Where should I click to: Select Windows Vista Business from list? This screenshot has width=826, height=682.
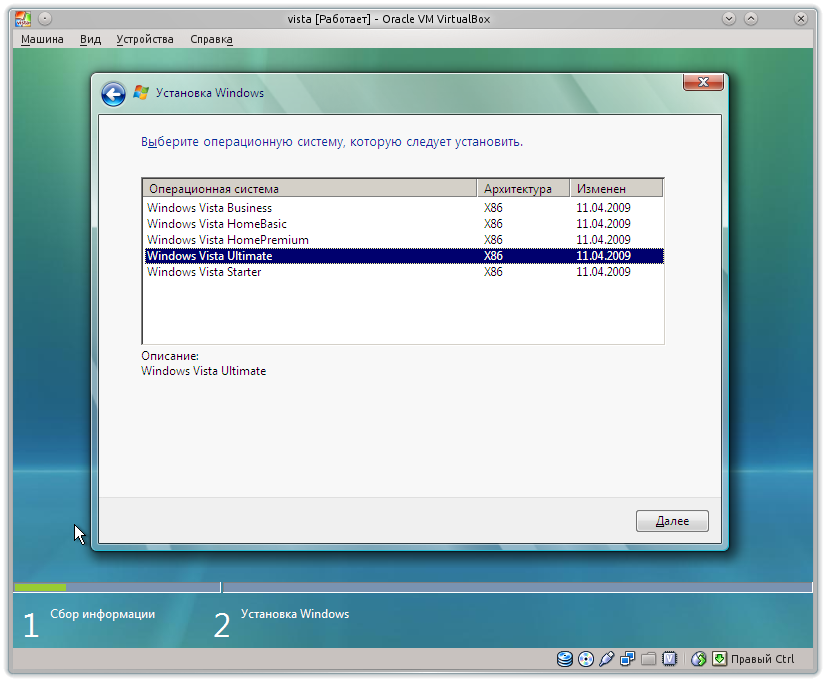(x=209, y=208)
